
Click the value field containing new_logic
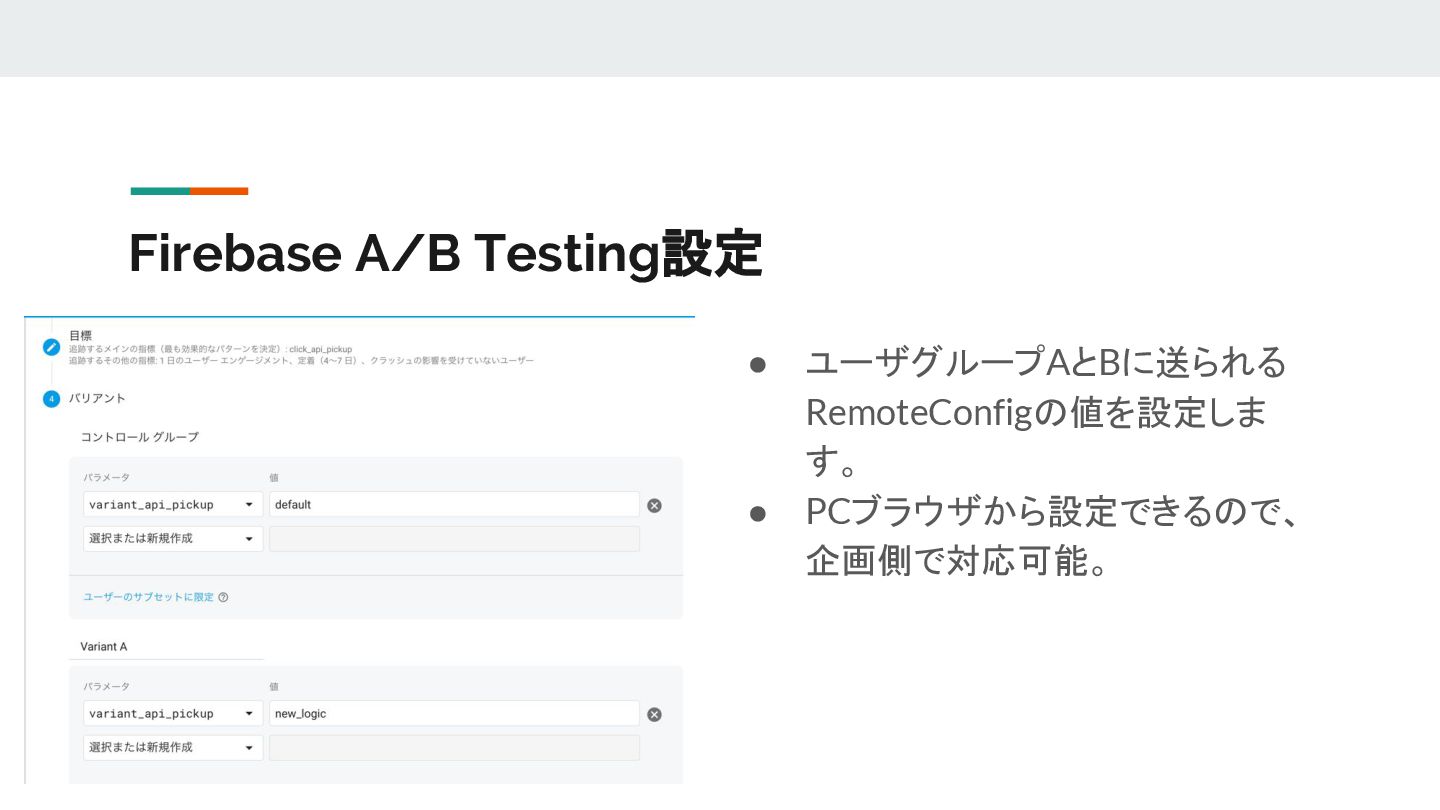(x=454, y=714)
